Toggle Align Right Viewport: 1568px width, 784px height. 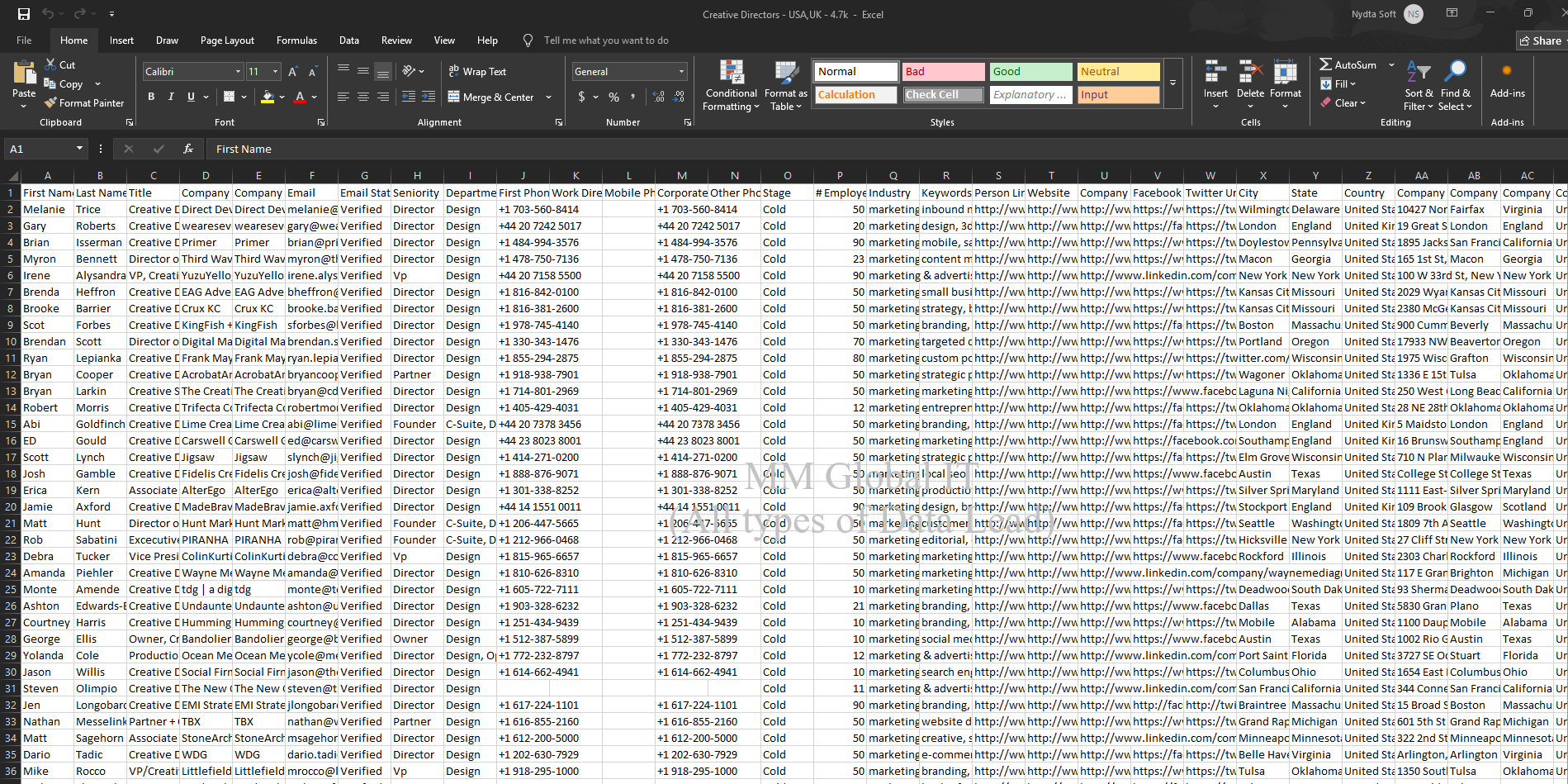(x=383, y=97)
